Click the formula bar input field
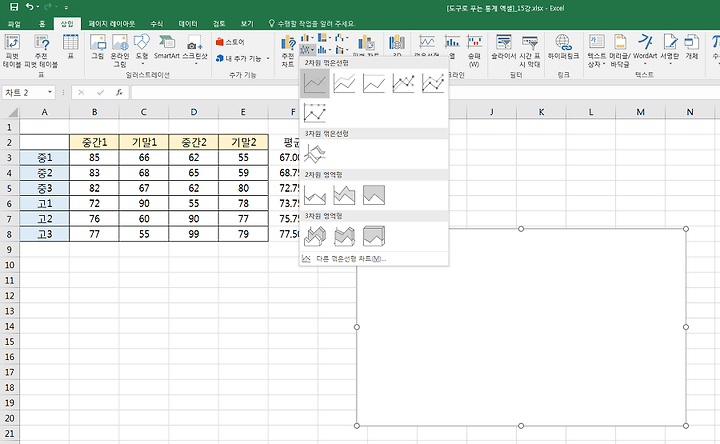Image resolution: width=720 pixels, height=444 pixels. point(425,92)
